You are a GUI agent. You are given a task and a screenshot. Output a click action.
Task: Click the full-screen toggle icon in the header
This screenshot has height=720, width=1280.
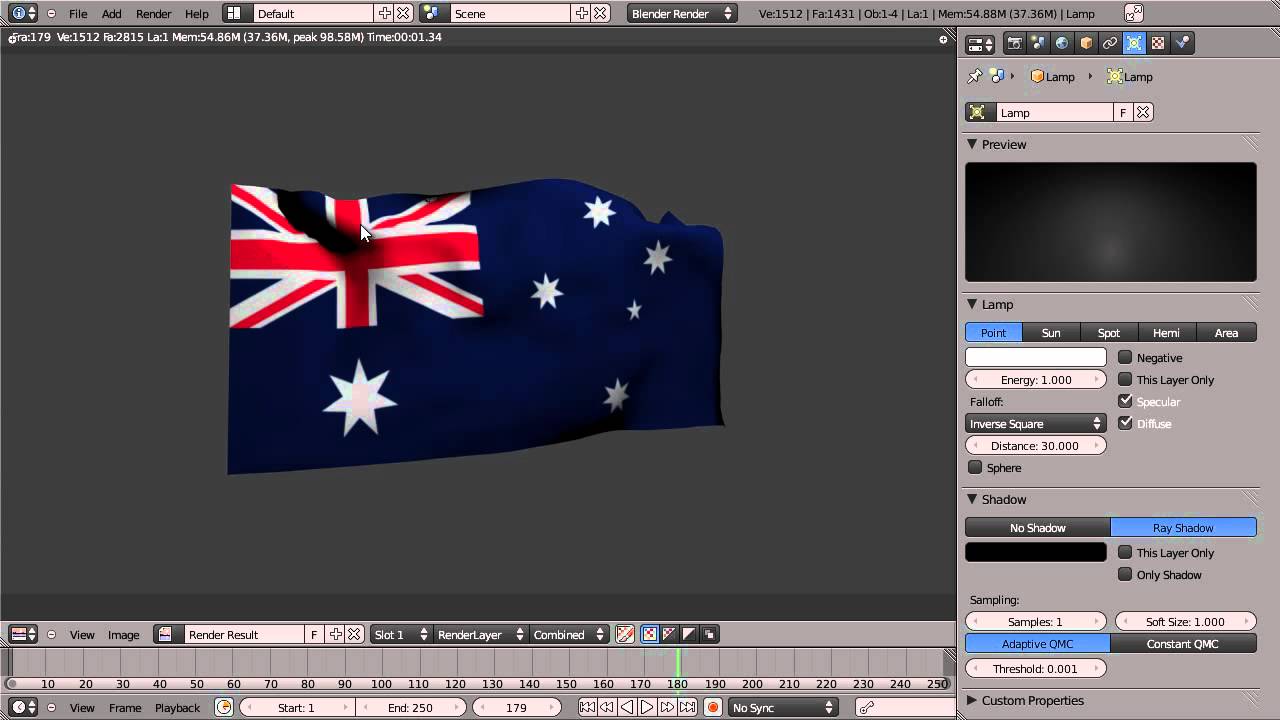[1134, 13]
